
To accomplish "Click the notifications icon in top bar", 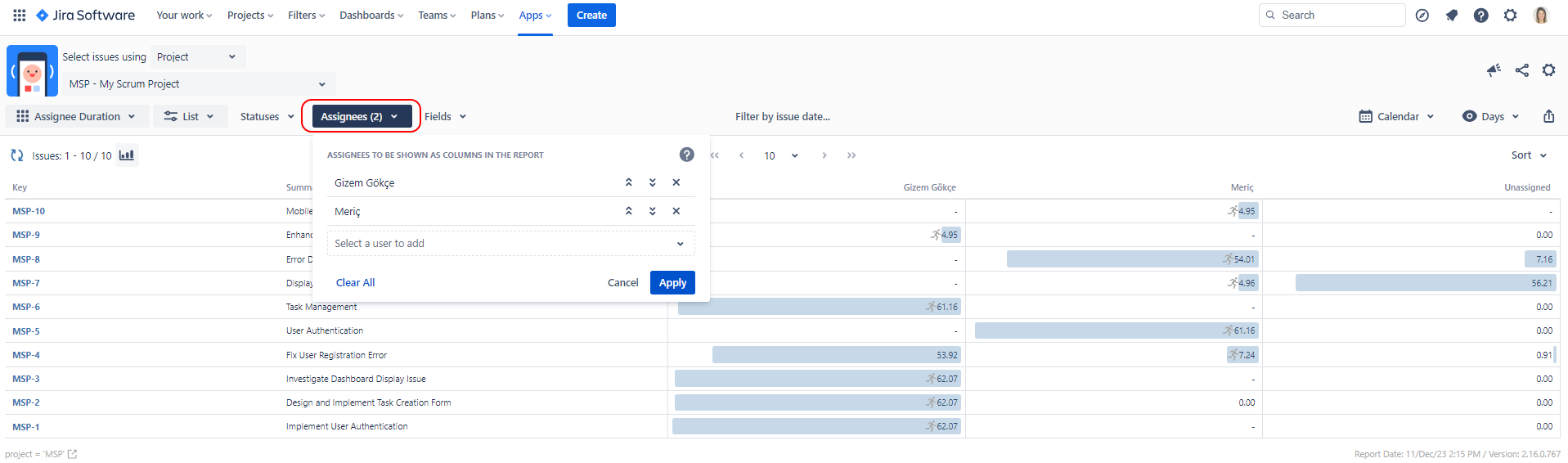I will (1451, 16).
